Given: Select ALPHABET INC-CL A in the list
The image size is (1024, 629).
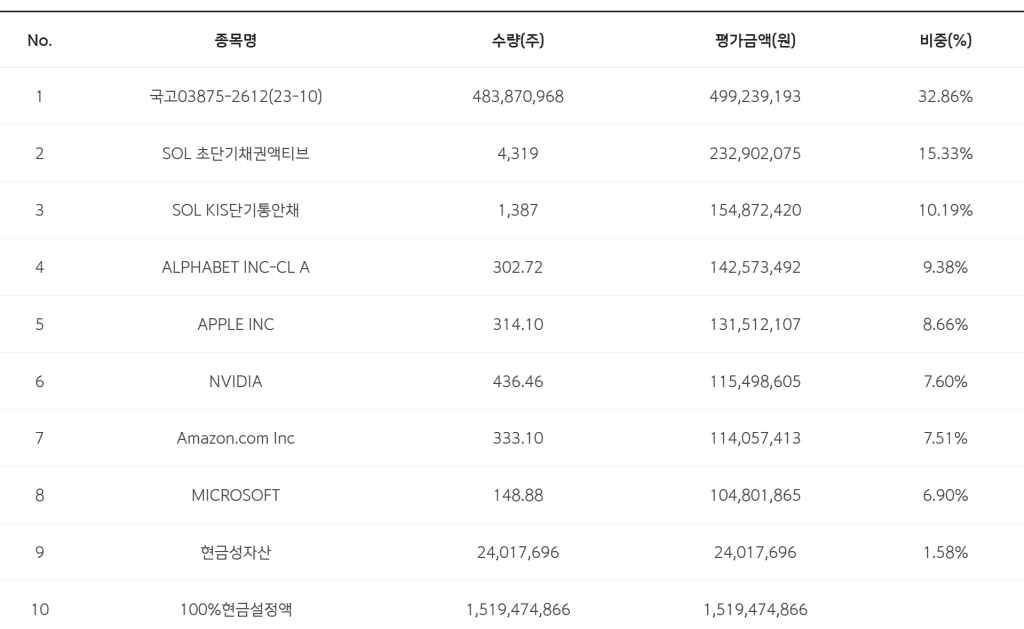Looking at the screenshot, I should click(x=235, y=268).
